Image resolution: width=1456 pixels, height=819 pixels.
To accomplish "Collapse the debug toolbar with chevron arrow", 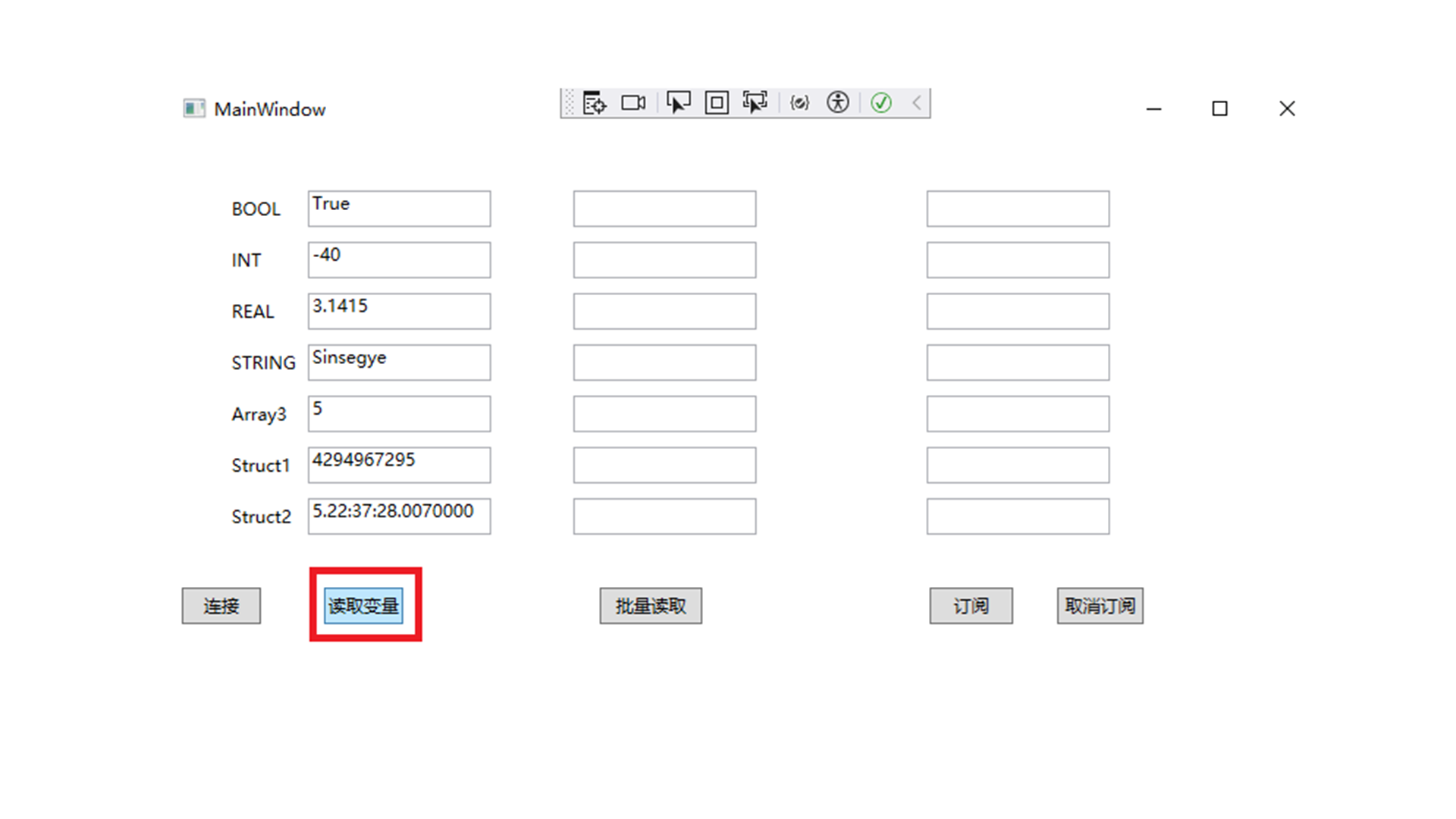I will [917, 103].
